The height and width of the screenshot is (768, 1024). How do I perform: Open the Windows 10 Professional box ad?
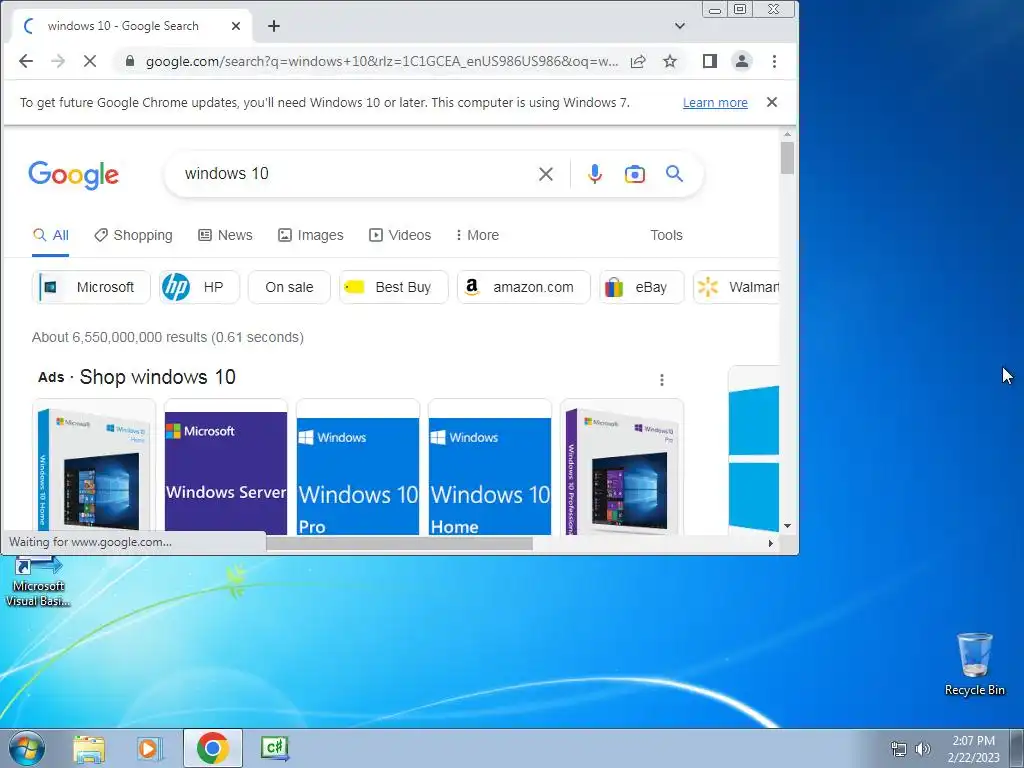[622, 467]
